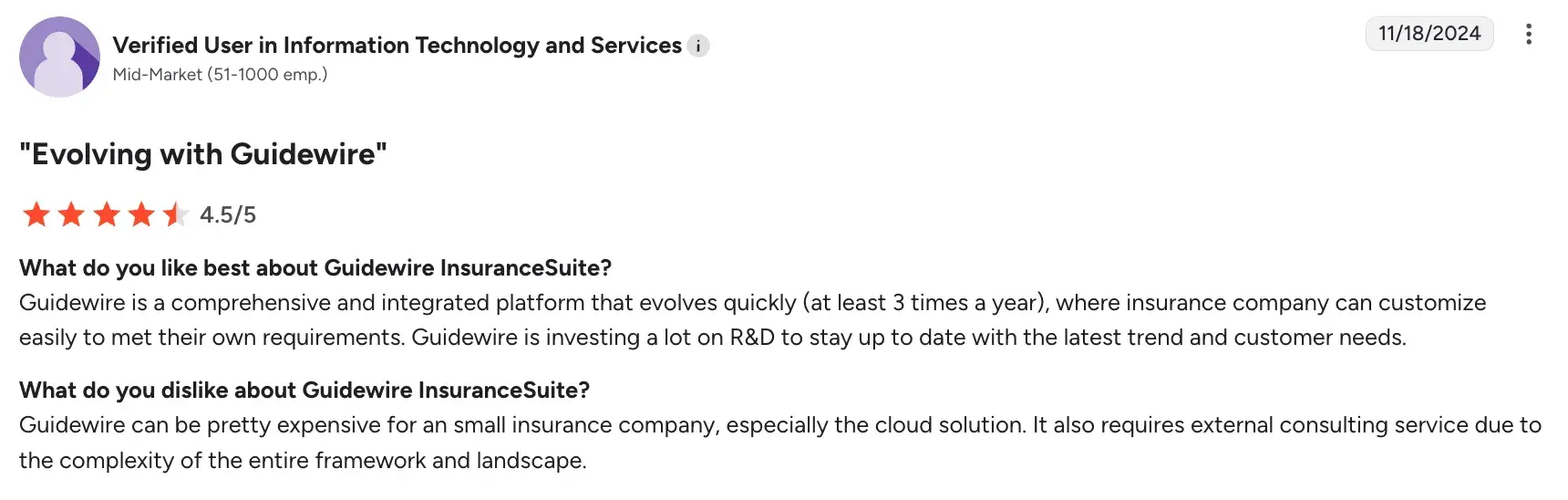The height and width of the screenshot is (500, 1568).
Task: Click the Verified User in Information Technology name
Action: click(x=397, y=46)
